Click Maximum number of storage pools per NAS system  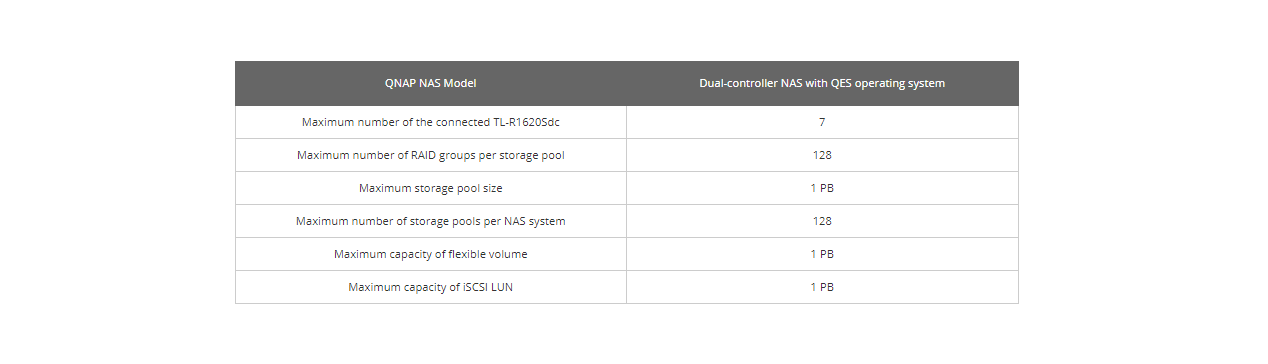pyautogui.click(x=431, y=221)
